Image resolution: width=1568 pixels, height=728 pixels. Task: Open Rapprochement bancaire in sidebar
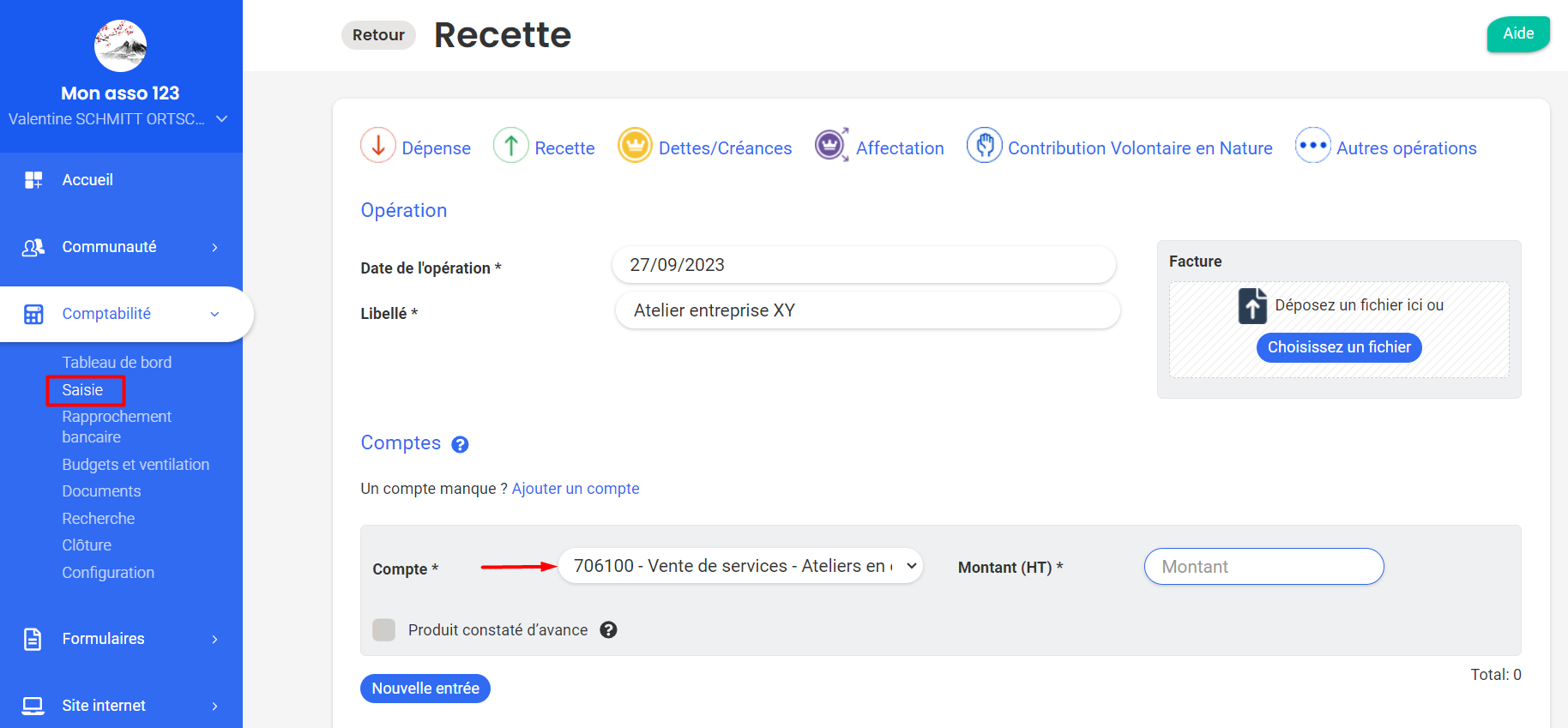tap(117, 427)
